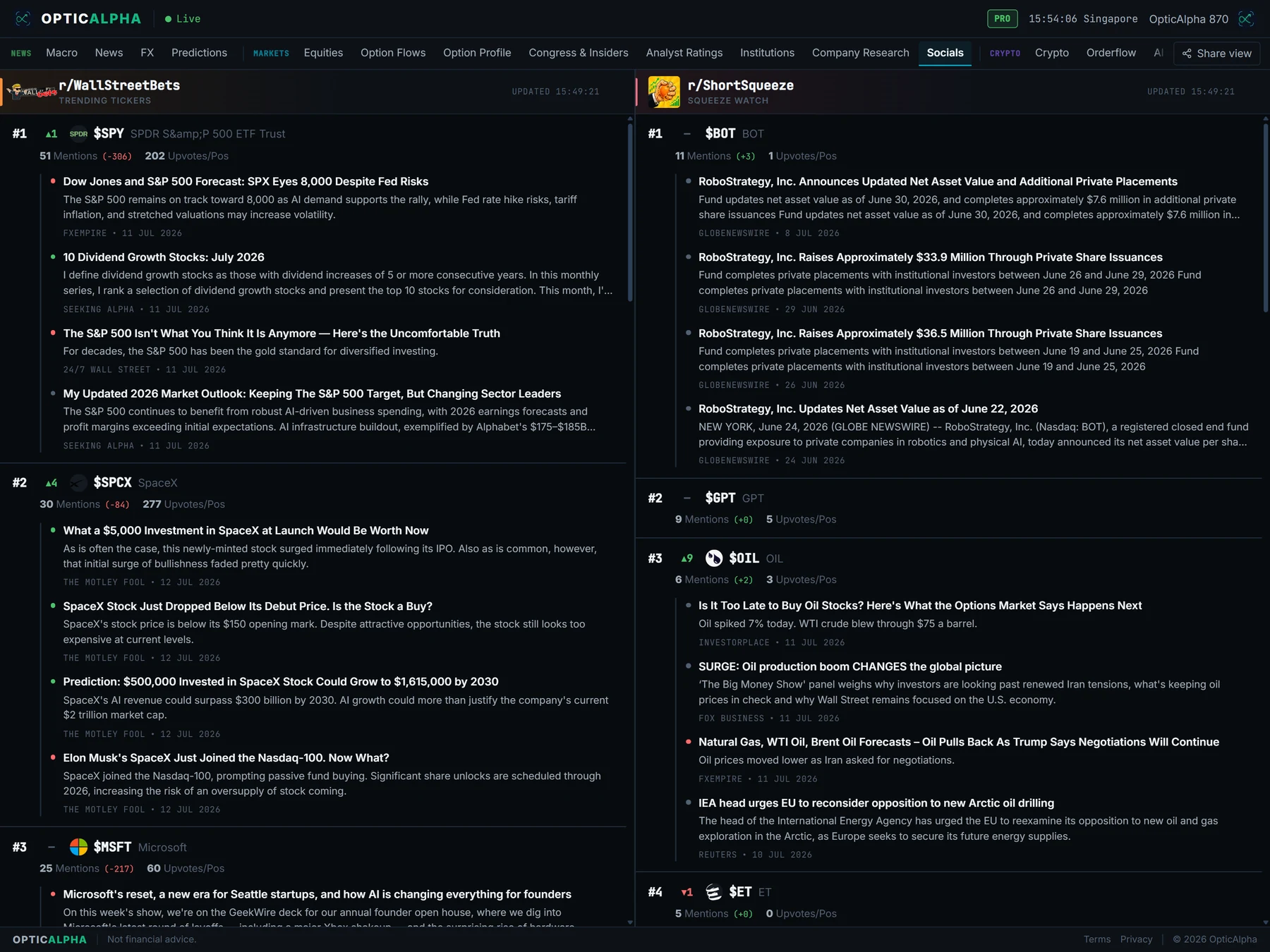Open 'RoboStrategy Announces Updated Net Asset Value' article
This screenshot has width=1270, height=952.
pos(938,181)
